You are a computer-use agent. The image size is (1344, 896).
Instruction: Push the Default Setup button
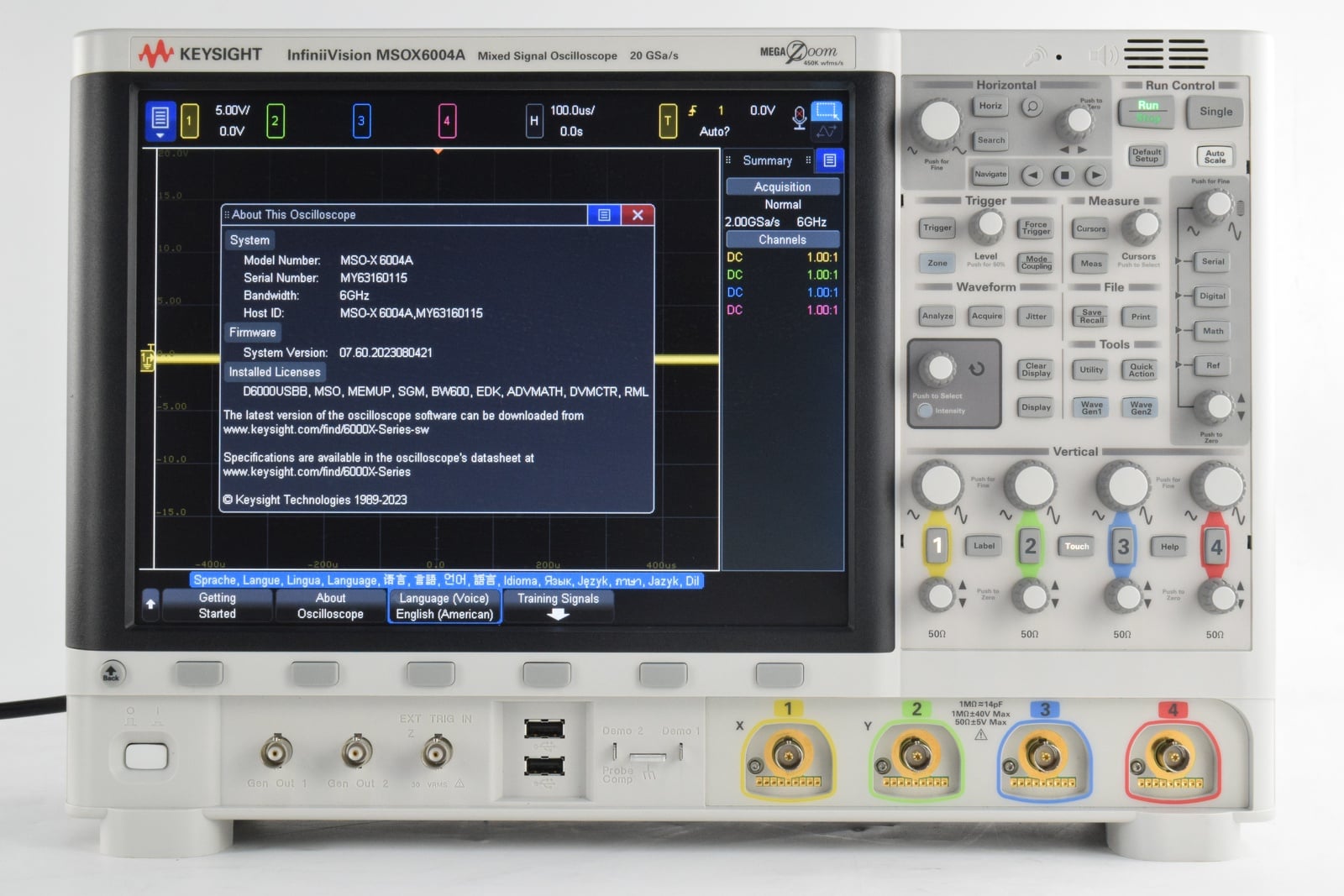(x=1147, y=157)
